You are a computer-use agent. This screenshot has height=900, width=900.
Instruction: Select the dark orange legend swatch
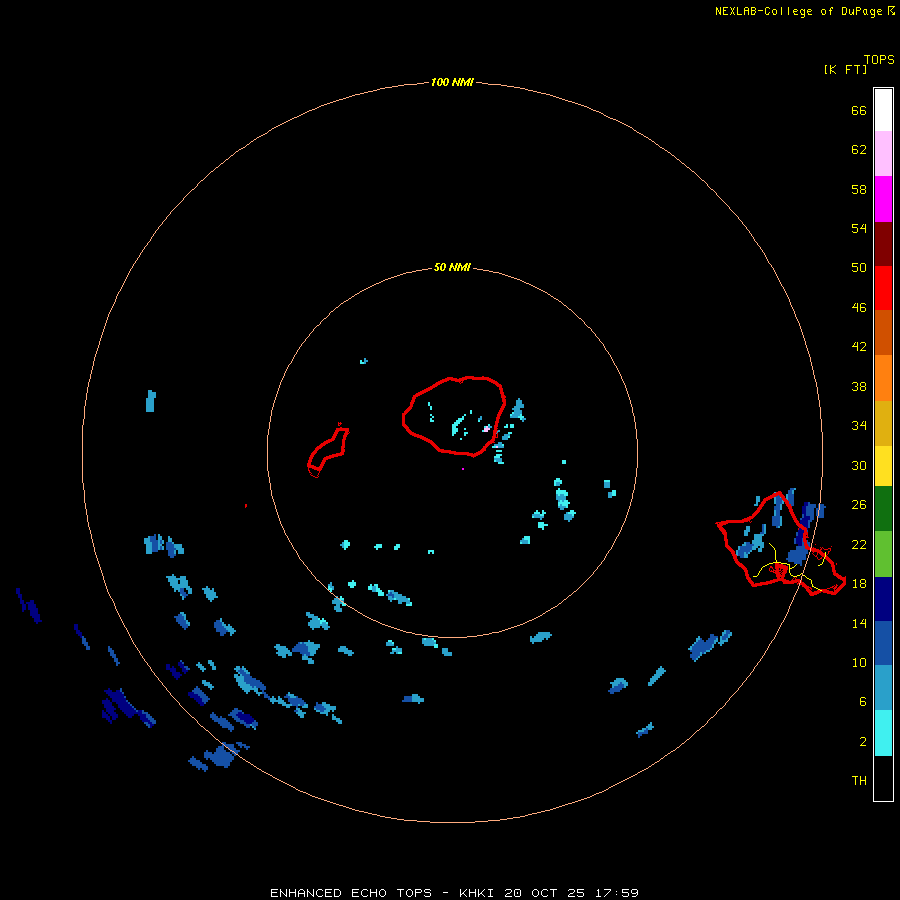(x=883, y=332)
